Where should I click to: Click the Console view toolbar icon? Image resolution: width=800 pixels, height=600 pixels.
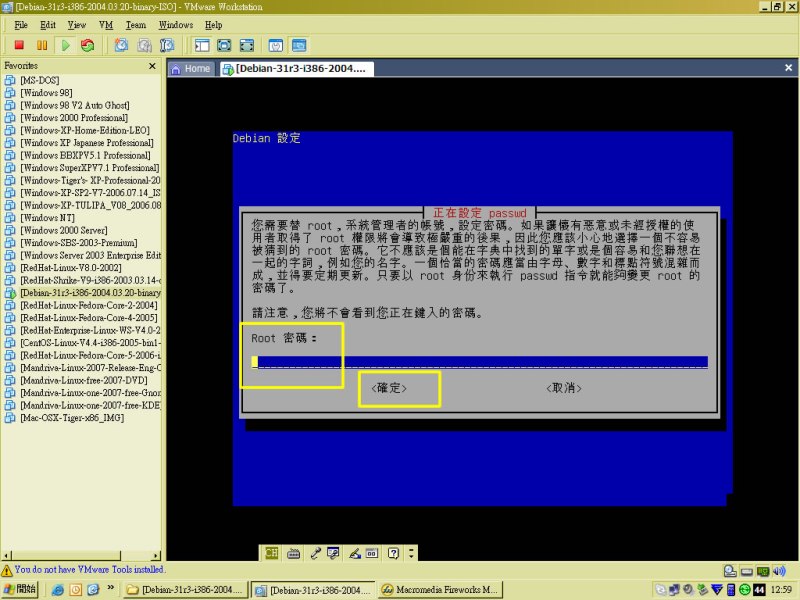coord(299,45)
